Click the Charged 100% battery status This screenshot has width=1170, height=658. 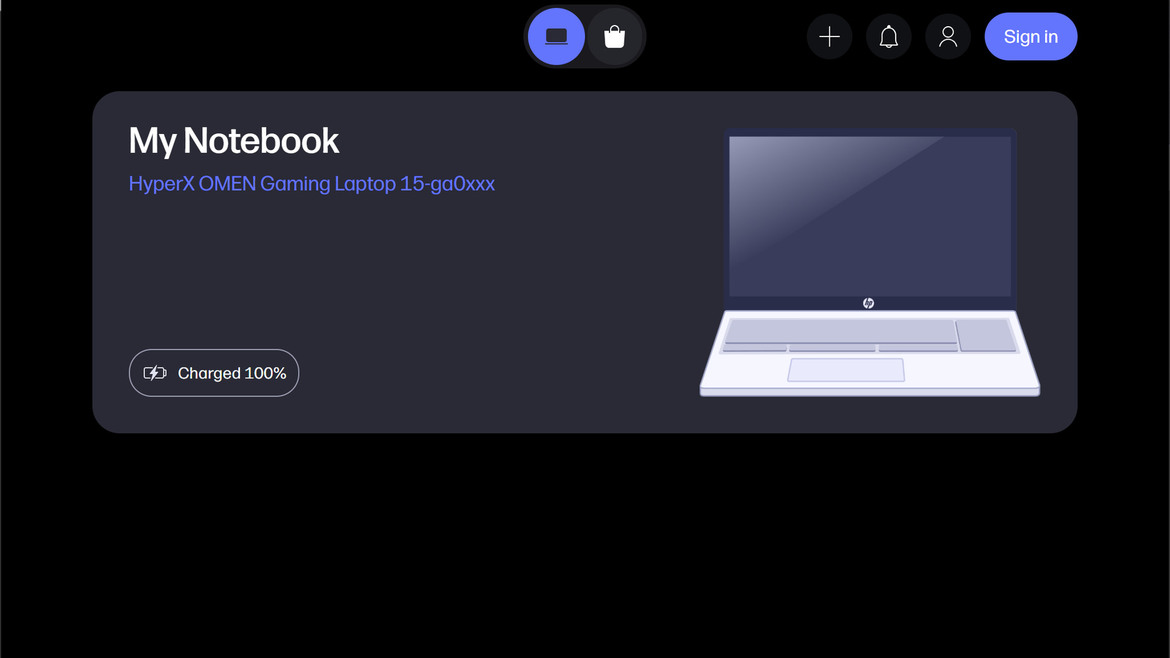tap(213, 373)
